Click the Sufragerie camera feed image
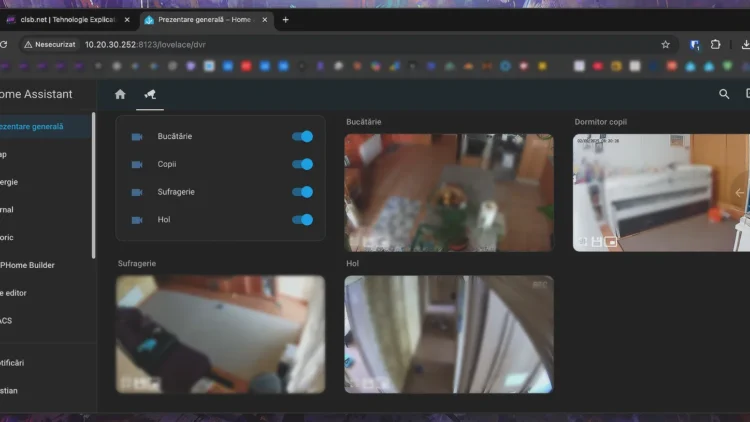750x422 pixels. pos(220,334)
